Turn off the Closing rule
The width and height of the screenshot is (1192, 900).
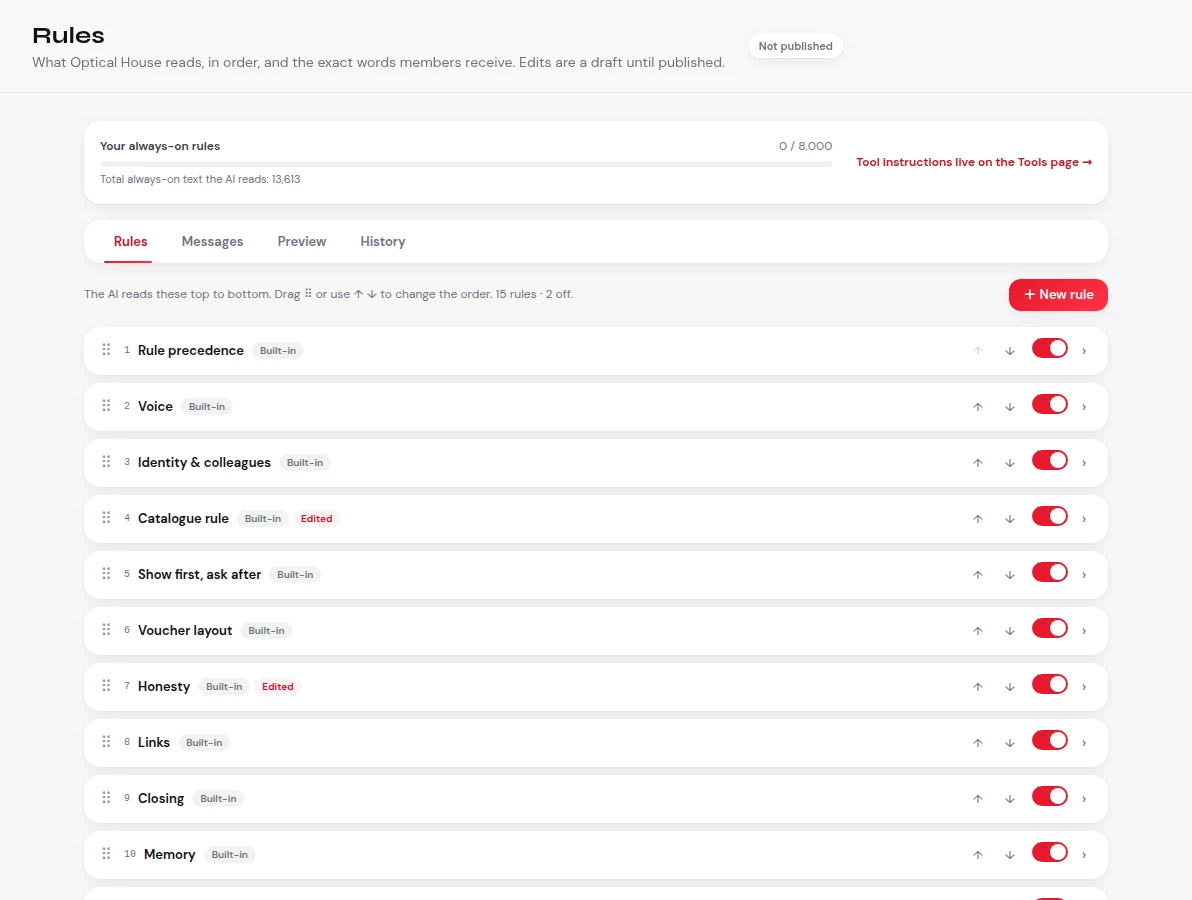(1050, 796)
